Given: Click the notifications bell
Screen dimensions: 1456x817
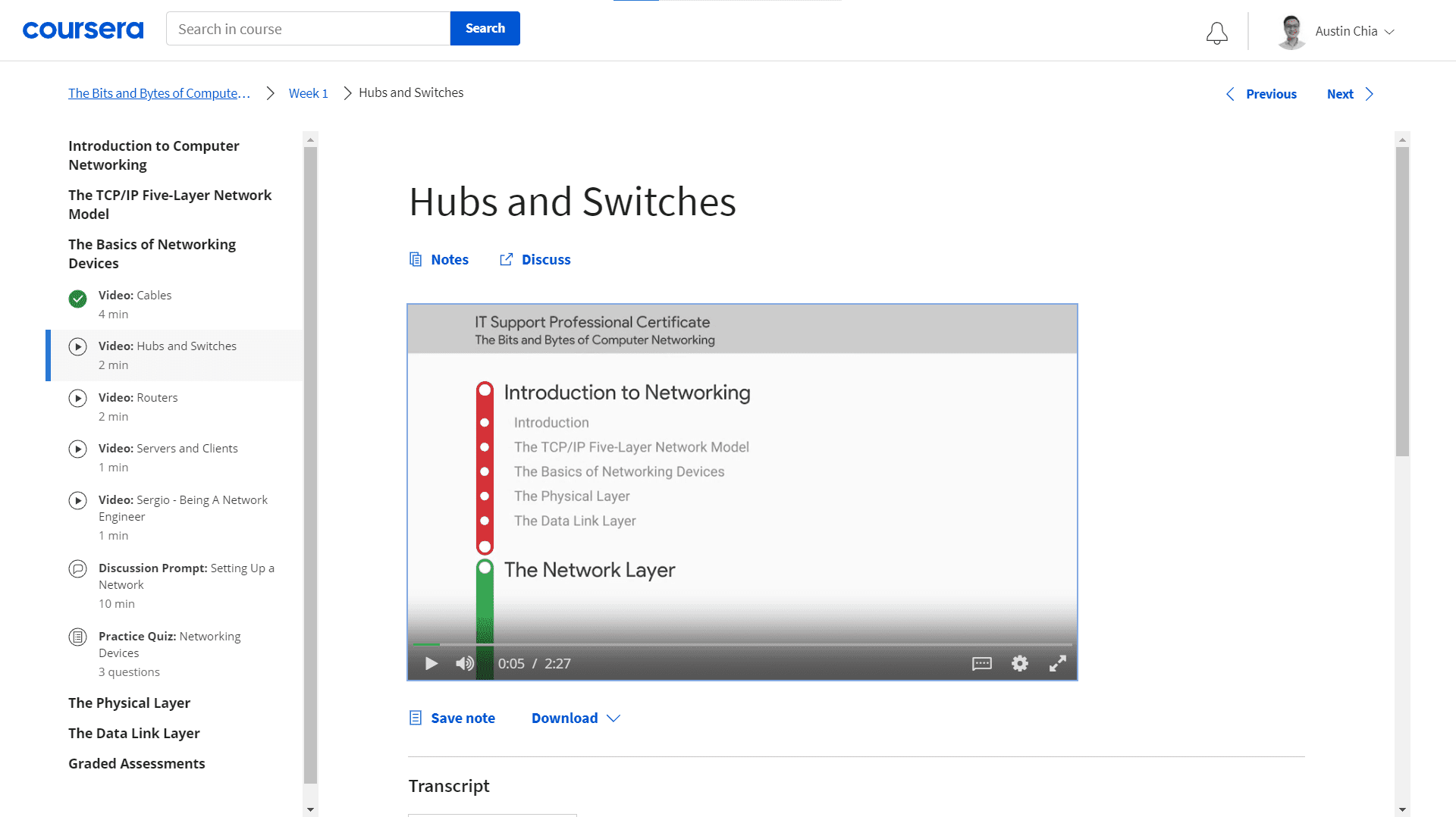Looking at the screenshot, I should [x=1216, y=33].
